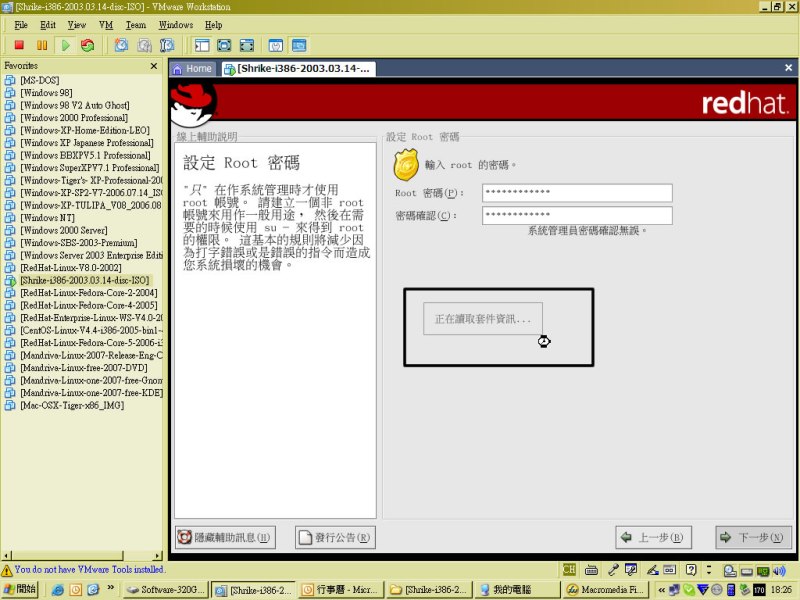Select [Windows-SBS-2003-Premium] favorite
The image size is (800, 600).
point(79,243)
